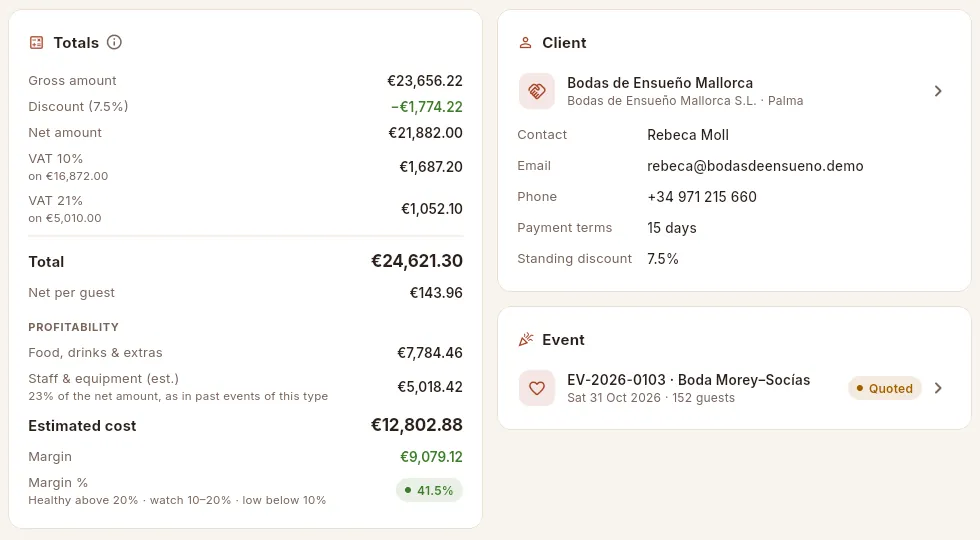Click the Quoted status badge
Viewport: 980px width, 540px height.
(884, 388)
